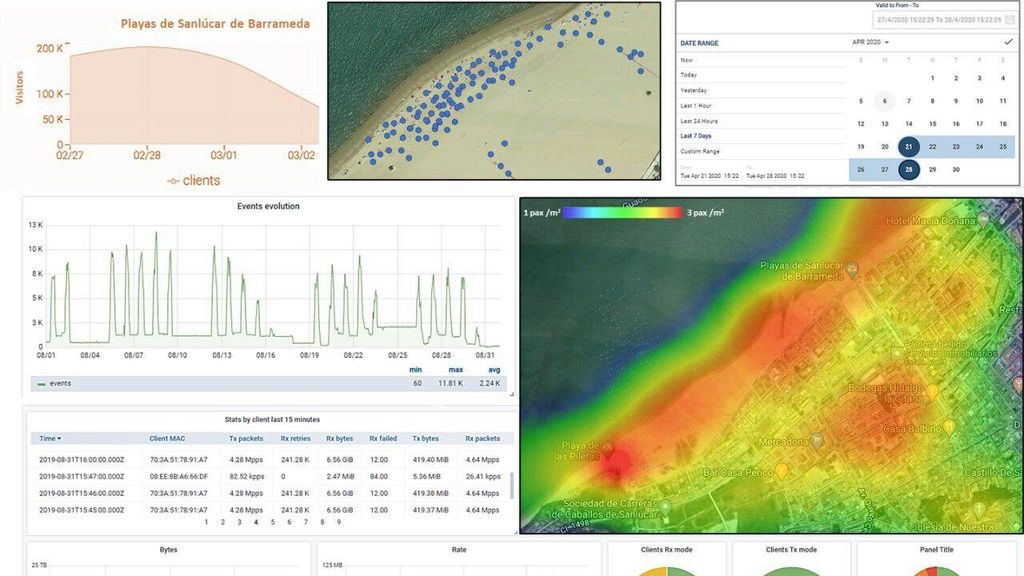Click the MAC address 08:EE:8B:A6:66:DF cell

179,477
